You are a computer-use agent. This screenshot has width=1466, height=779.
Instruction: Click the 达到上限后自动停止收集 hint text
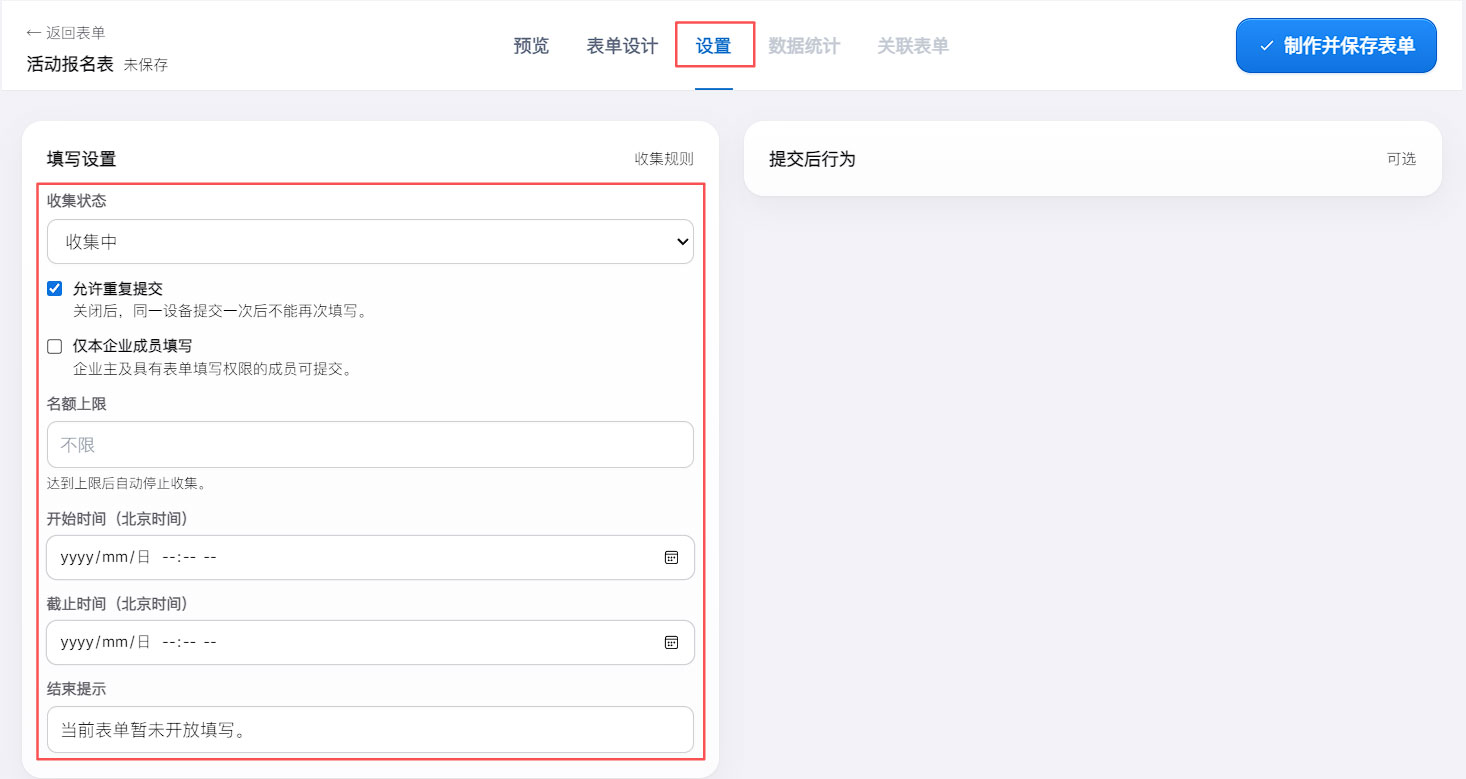click(x=127, y=484)
